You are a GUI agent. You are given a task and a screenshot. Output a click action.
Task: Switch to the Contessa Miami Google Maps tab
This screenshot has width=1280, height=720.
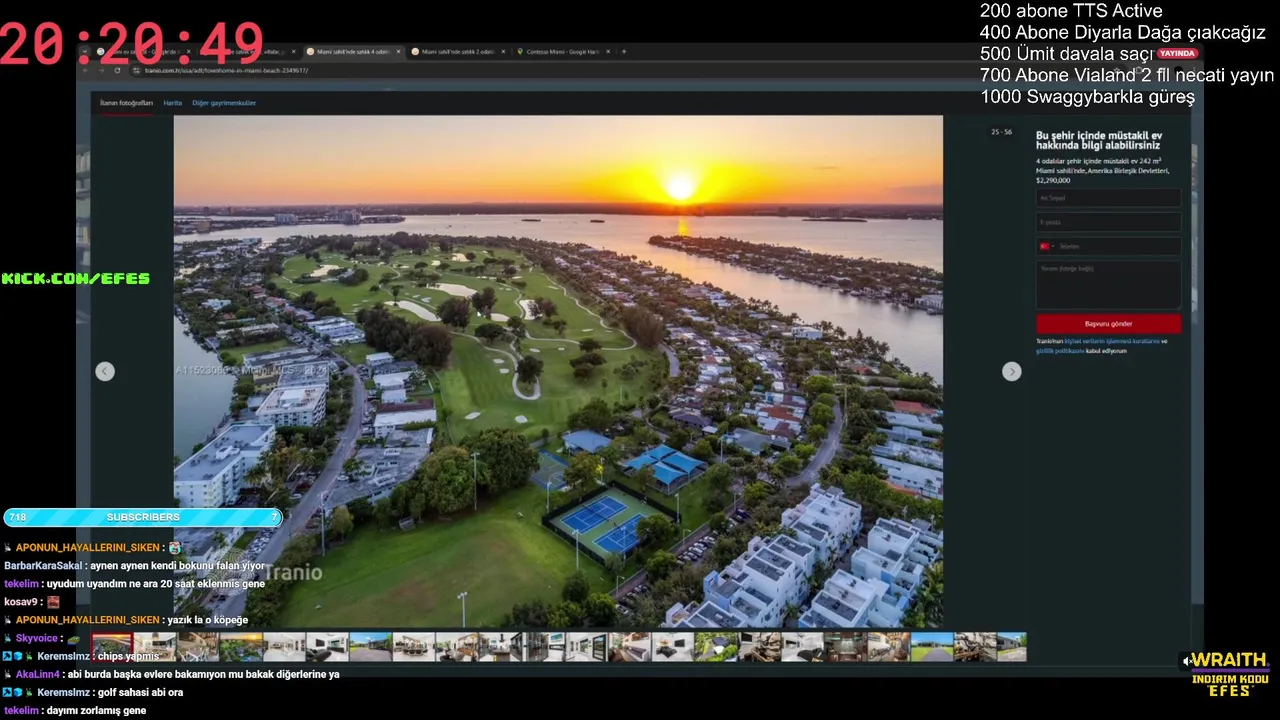click(565, 51)
